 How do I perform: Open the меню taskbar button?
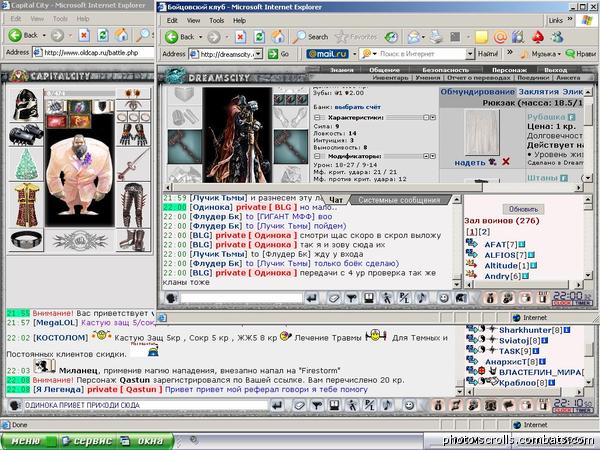pyautogui.click(x=28, y=441)
